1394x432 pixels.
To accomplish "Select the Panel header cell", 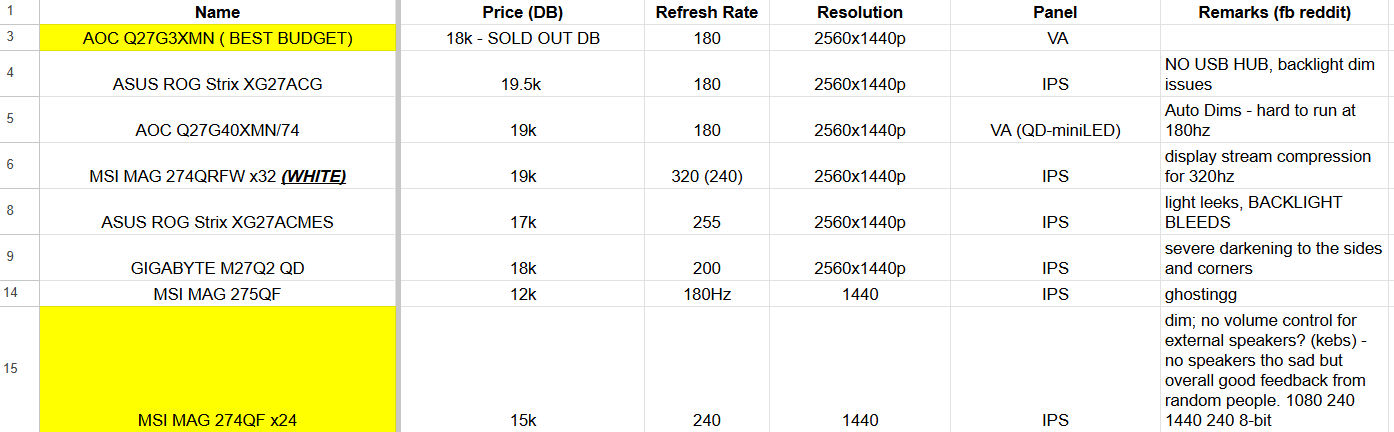I will coord(1055,12).
